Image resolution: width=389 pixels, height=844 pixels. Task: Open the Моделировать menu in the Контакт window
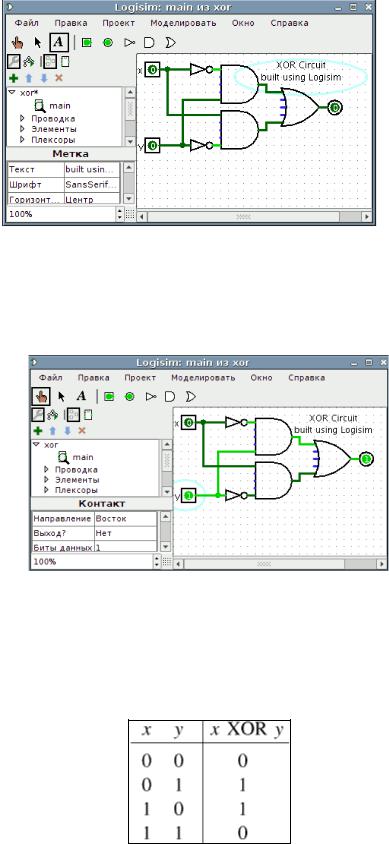203,377
